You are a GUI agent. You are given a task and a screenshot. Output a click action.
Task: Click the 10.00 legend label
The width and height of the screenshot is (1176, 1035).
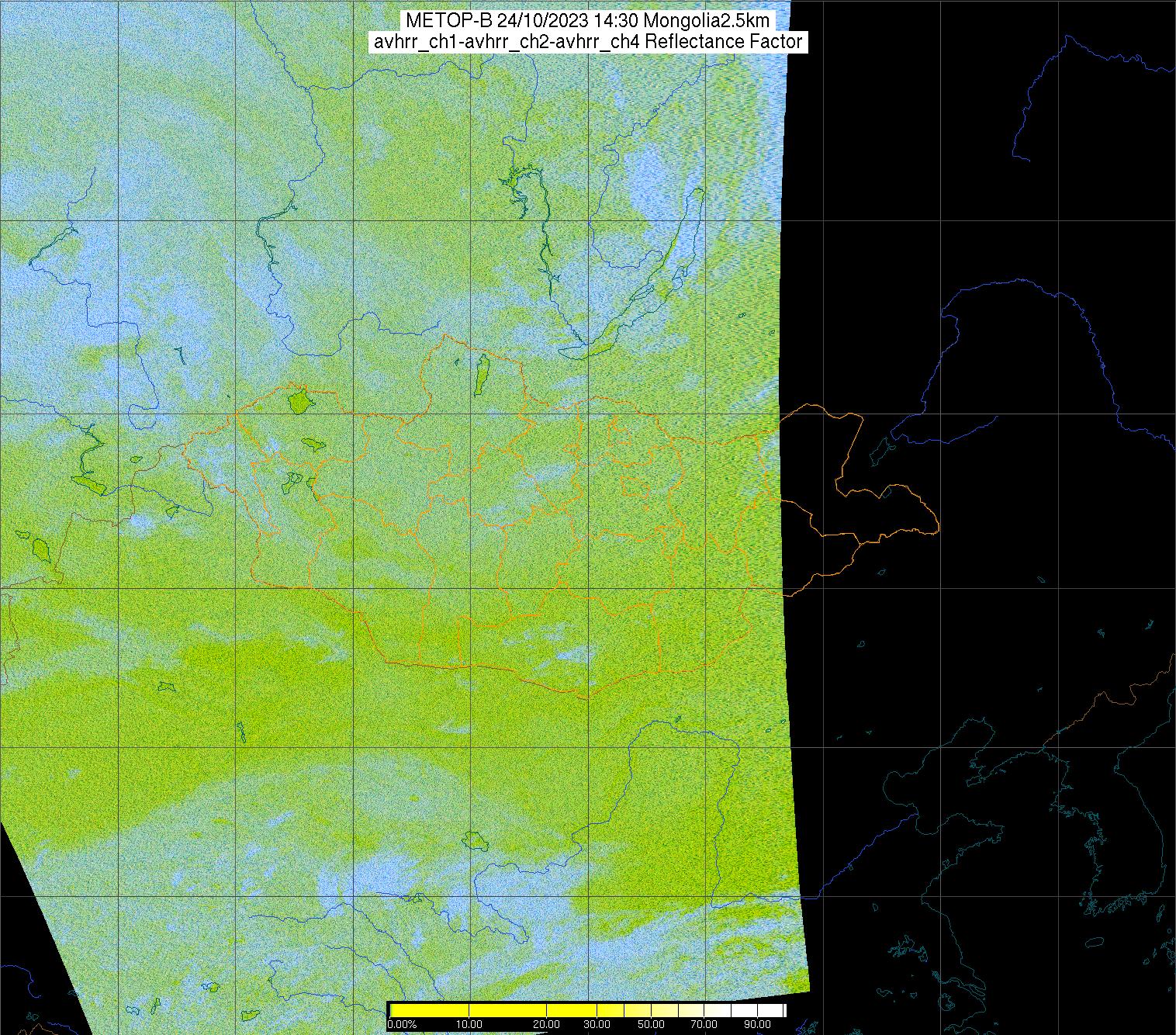tap(469, 1025)
